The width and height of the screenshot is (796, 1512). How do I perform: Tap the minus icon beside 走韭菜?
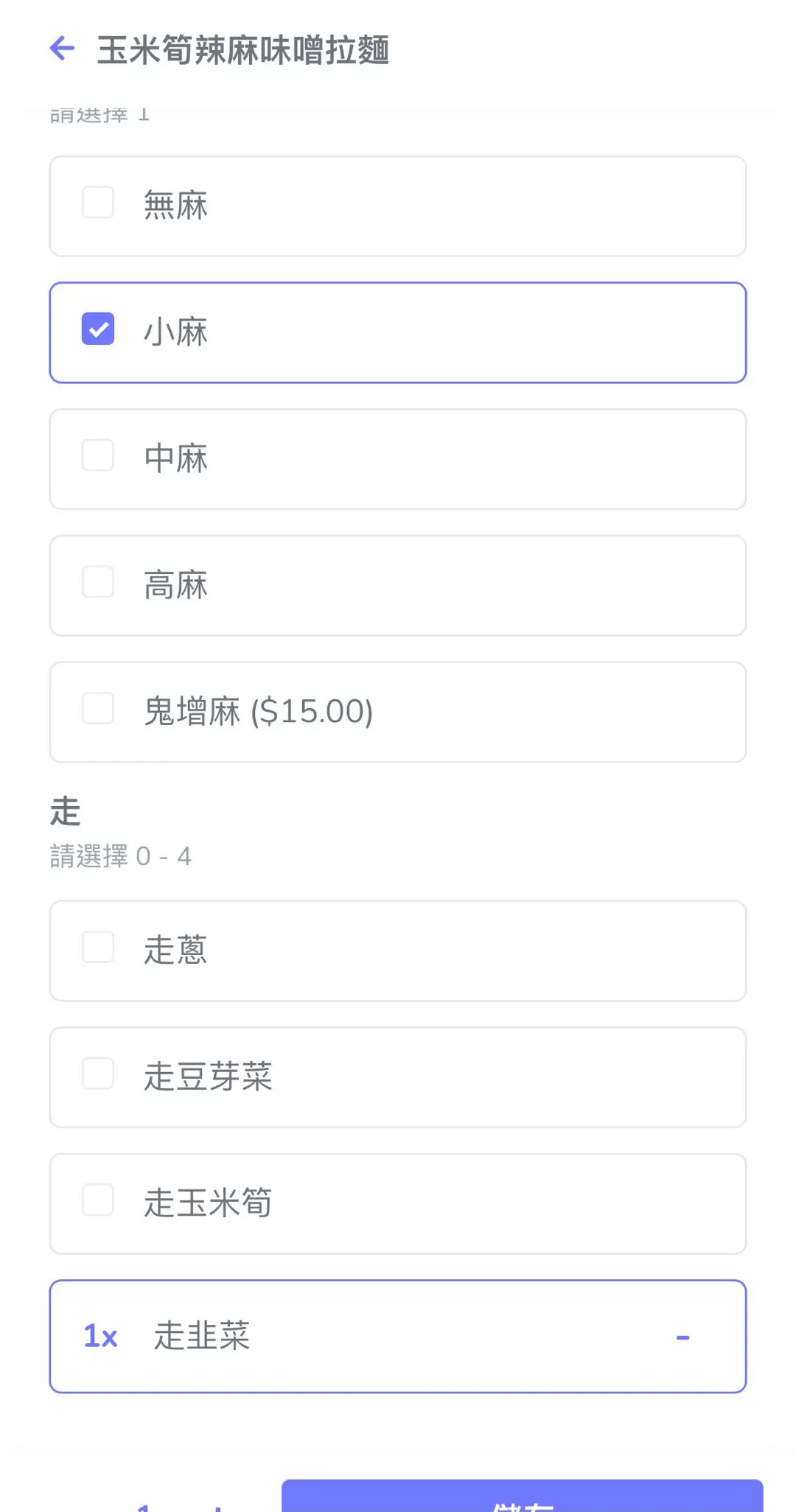click(x=682, y=1337)
